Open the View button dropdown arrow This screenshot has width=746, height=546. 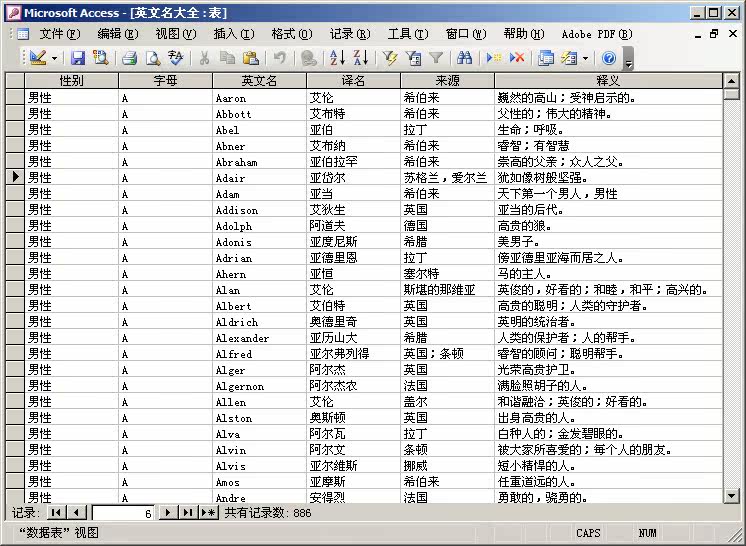click(x=54, y=58)
